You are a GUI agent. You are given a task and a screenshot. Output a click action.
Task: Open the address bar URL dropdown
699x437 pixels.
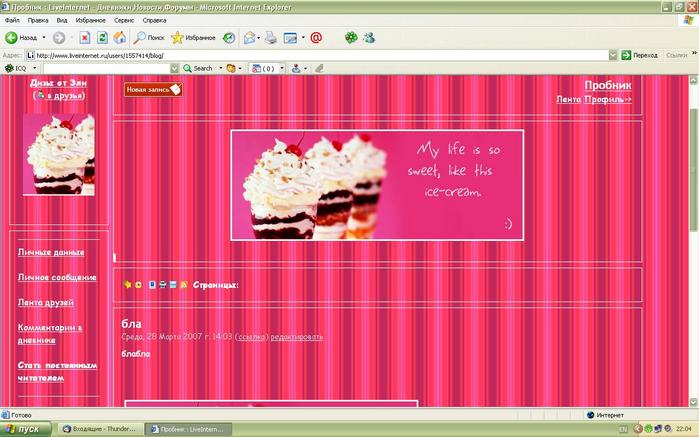[613, 55]
